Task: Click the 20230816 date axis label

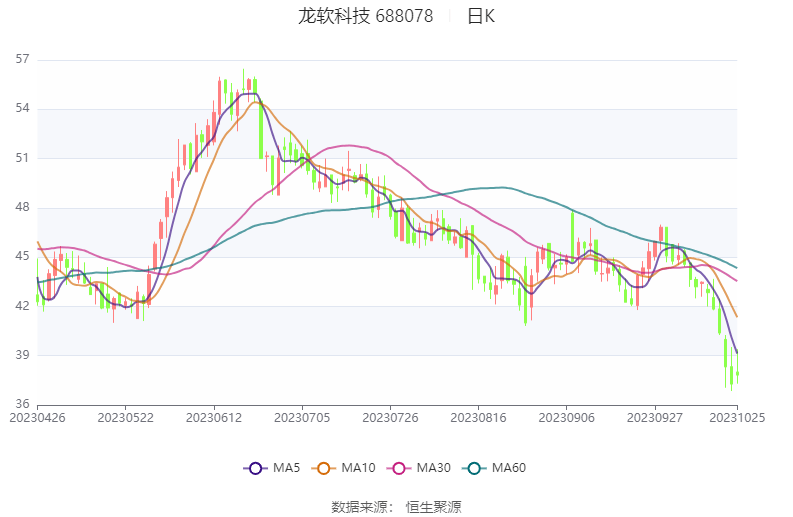Action: click(478, 419)
